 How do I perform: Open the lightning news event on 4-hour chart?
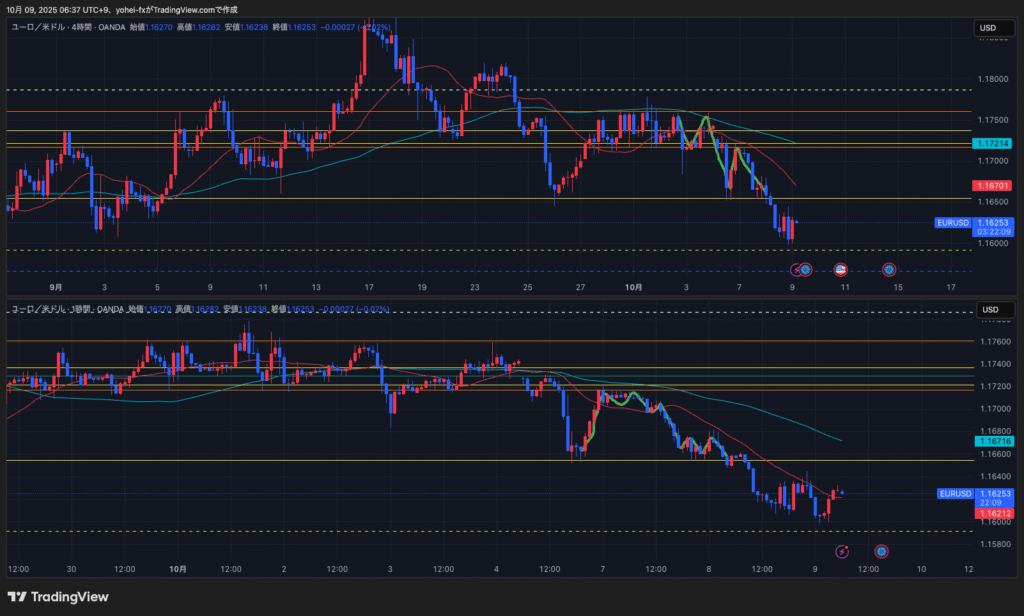pyautogui.click(x=797, y=269)
